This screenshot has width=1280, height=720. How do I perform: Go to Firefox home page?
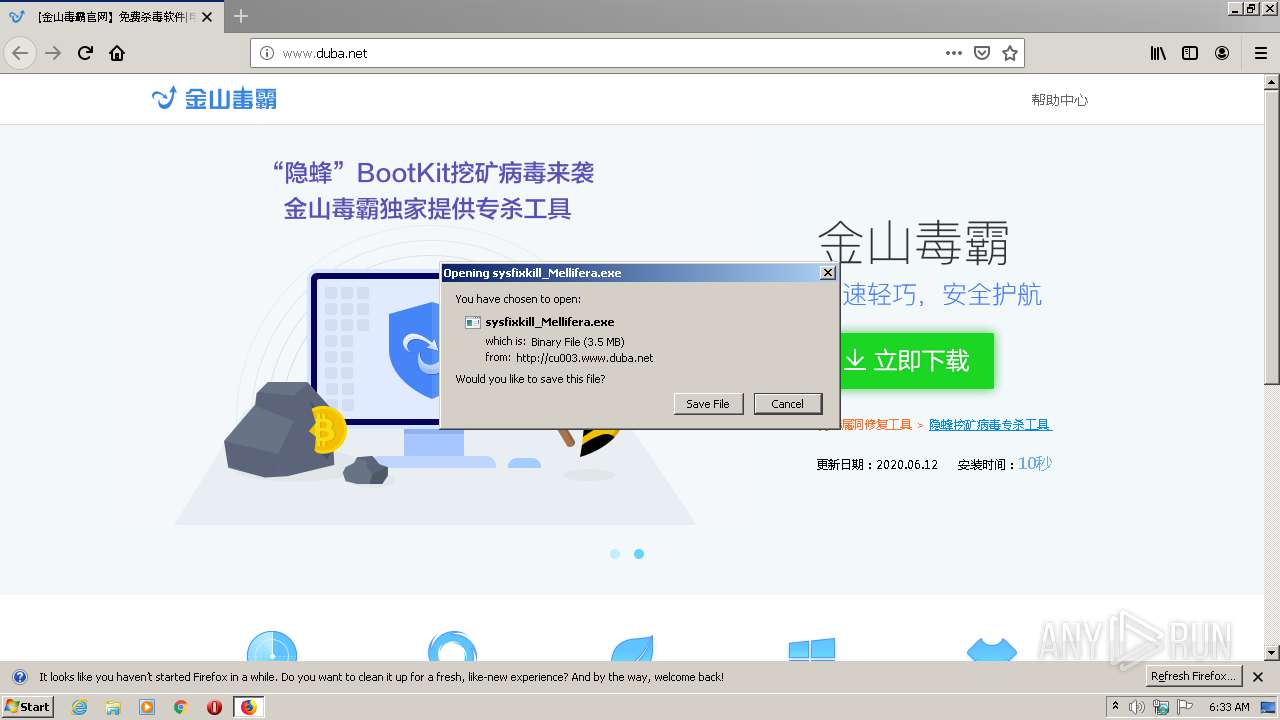117,53
